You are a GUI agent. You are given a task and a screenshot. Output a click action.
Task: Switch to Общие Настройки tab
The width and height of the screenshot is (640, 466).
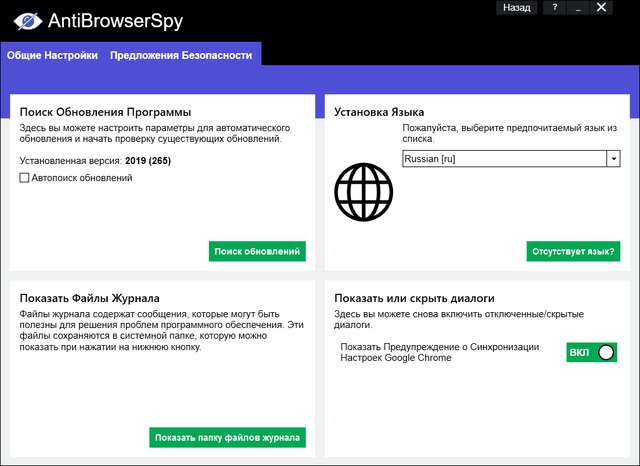[x=52, y=55]
